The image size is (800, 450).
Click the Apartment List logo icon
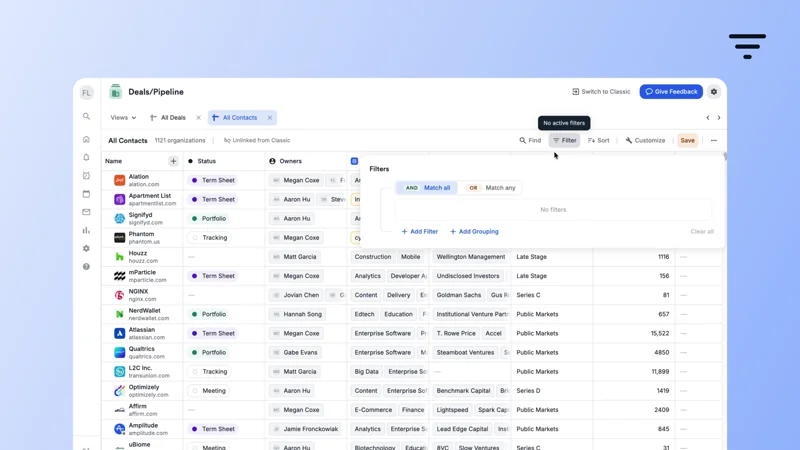pyautogui.click(x=119, y=199)
